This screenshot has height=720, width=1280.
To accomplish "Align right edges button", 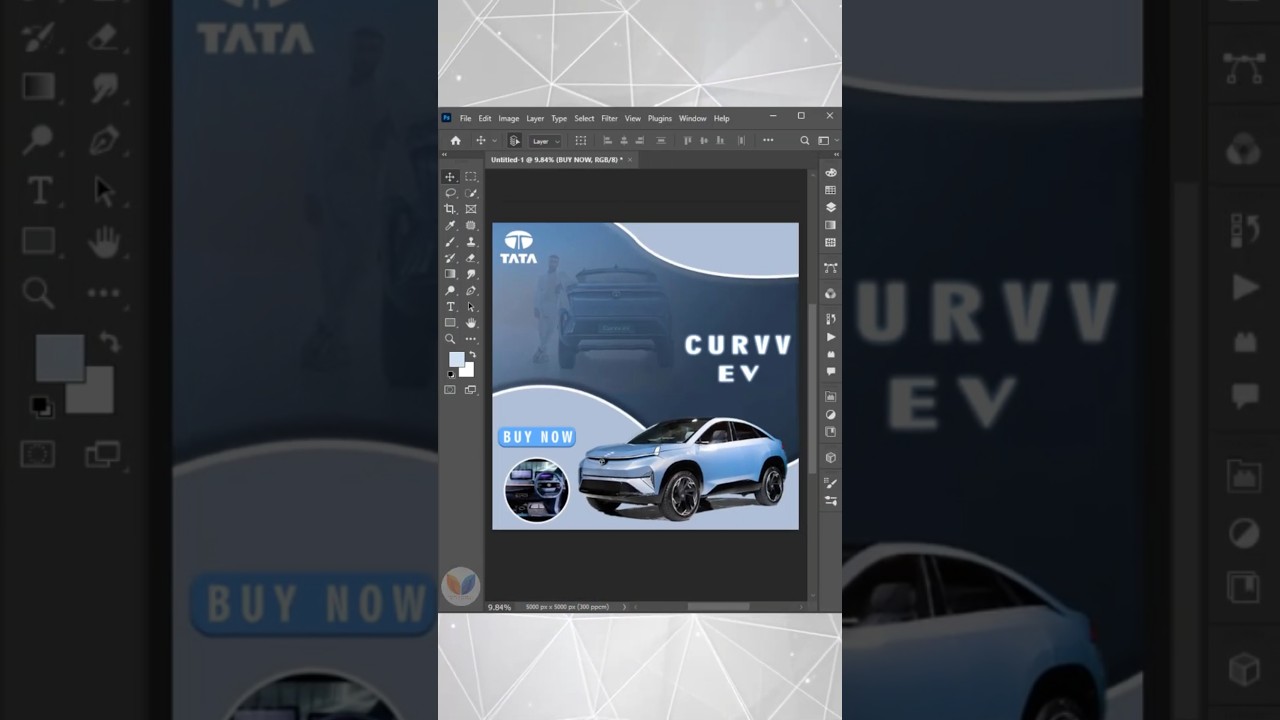I will click(x=640, y=140).
